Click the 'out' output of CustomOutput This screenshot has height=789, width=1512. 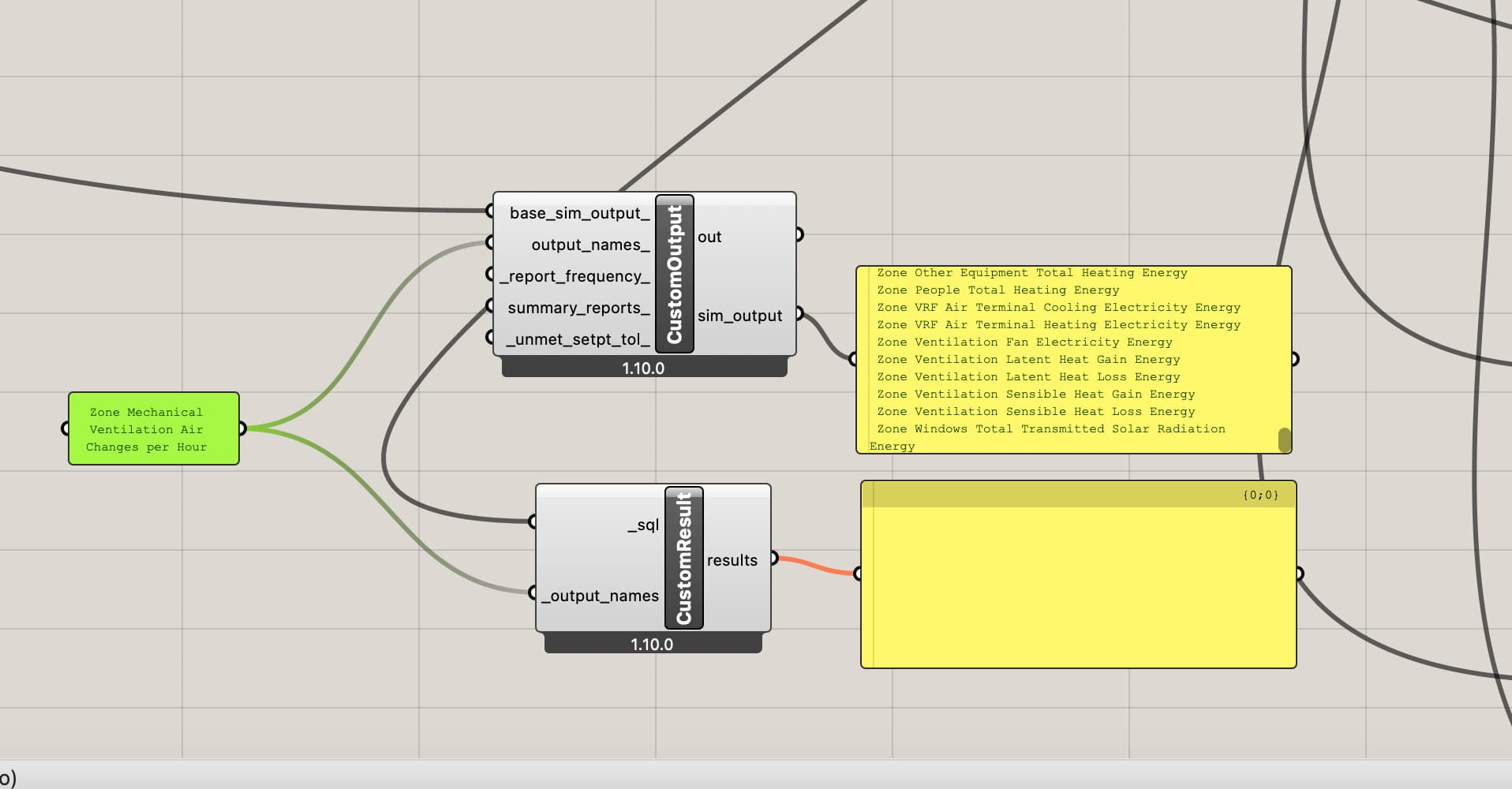709,237
